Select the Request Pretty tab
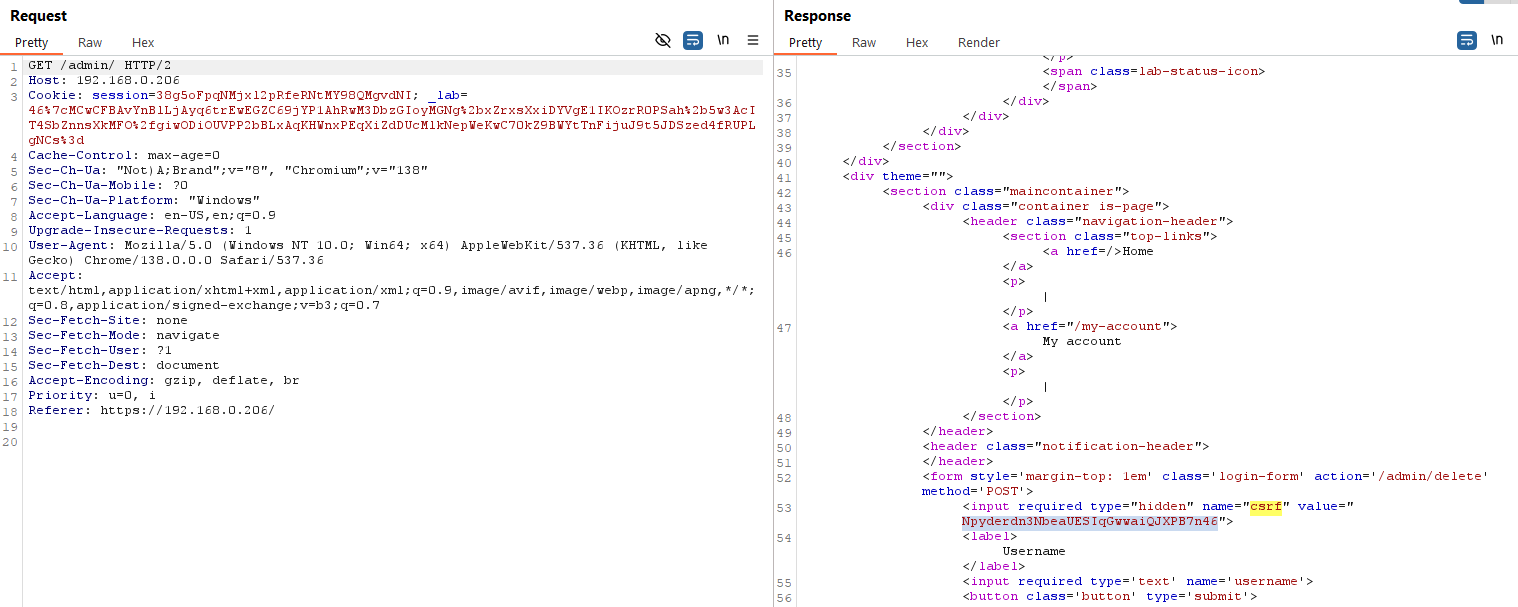The image size is (1518, 607). [x=31, y=43]
